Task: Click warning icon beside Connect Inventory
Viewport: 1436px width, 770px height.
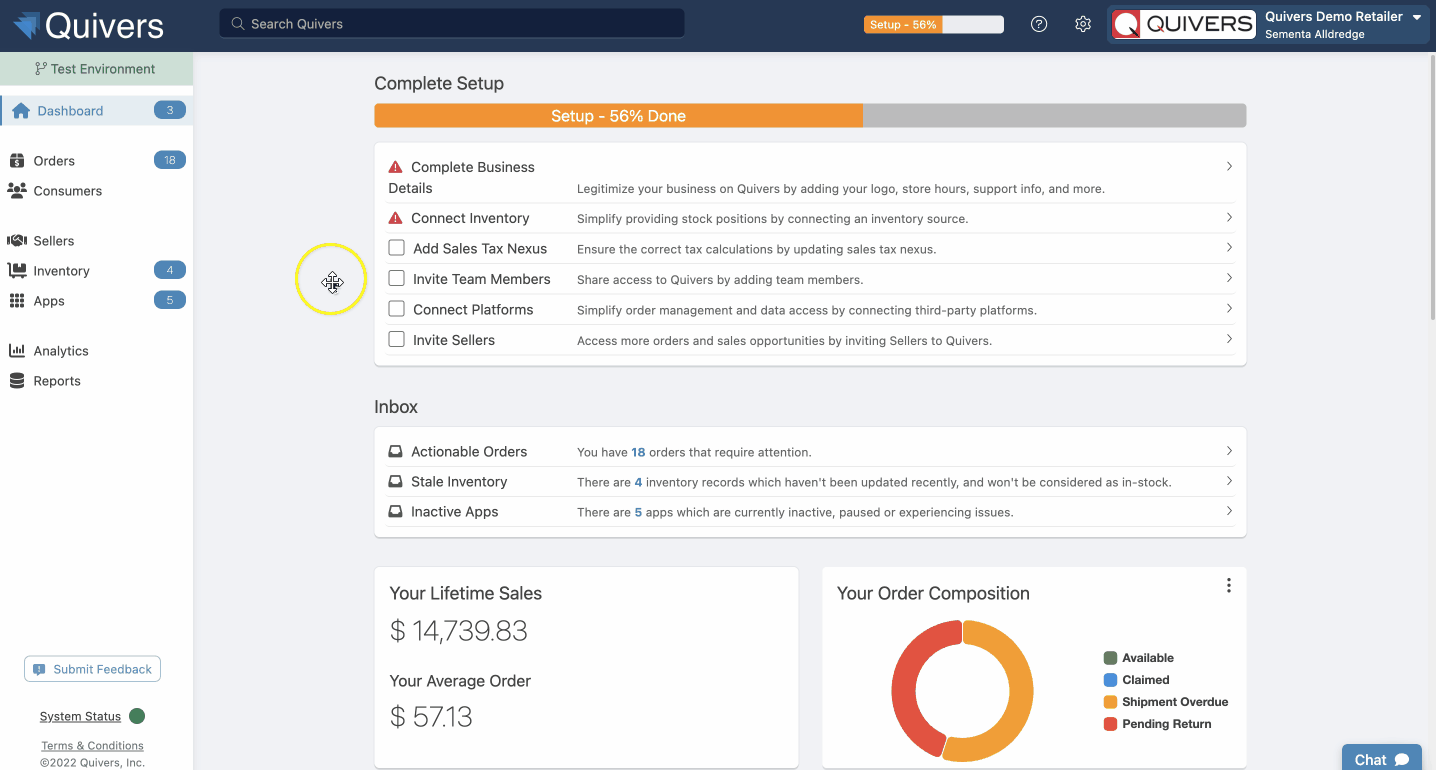Action: (396, 218)
